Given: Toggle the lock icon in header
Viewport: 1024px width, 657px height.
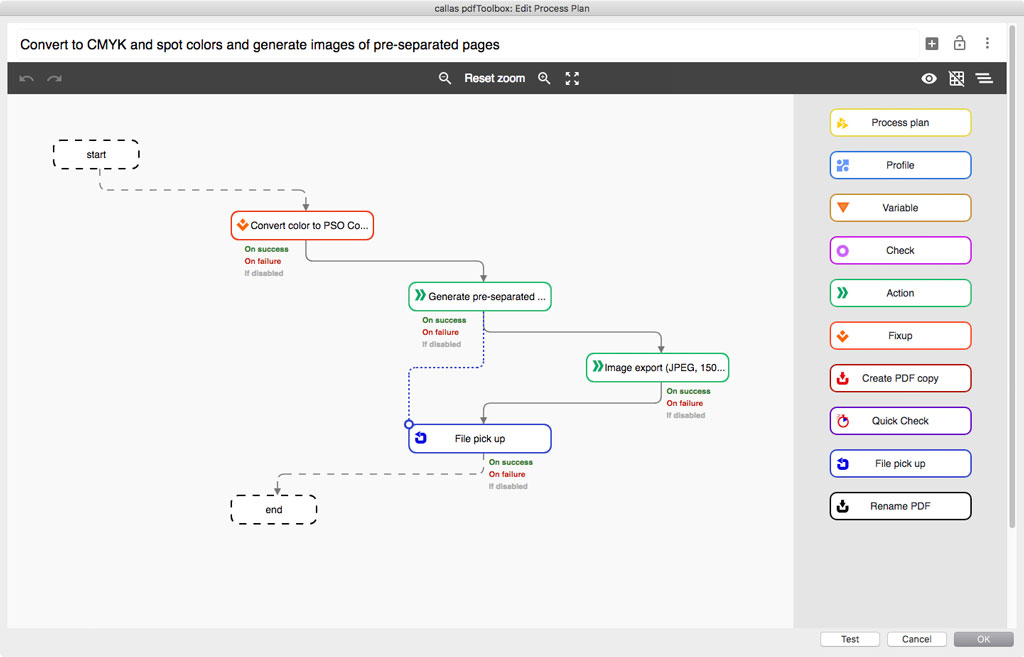Looking at the screenshot, I should pos(959,43).
